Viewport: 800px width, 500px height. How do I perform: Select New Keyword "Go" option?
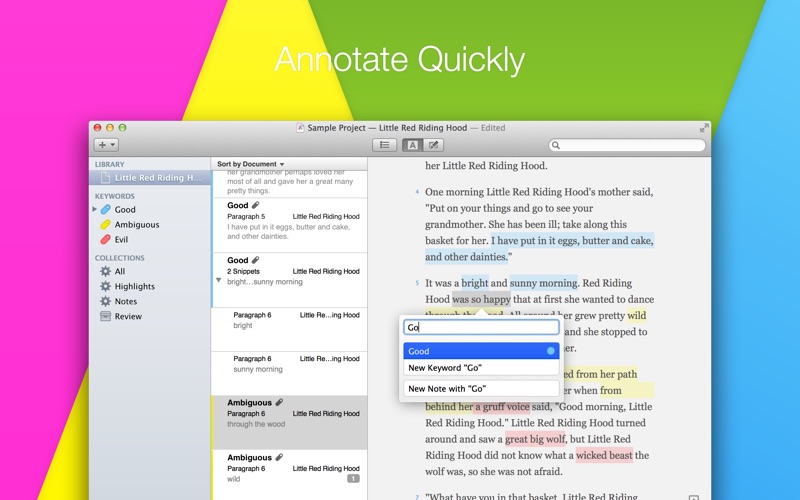(481, 368)
